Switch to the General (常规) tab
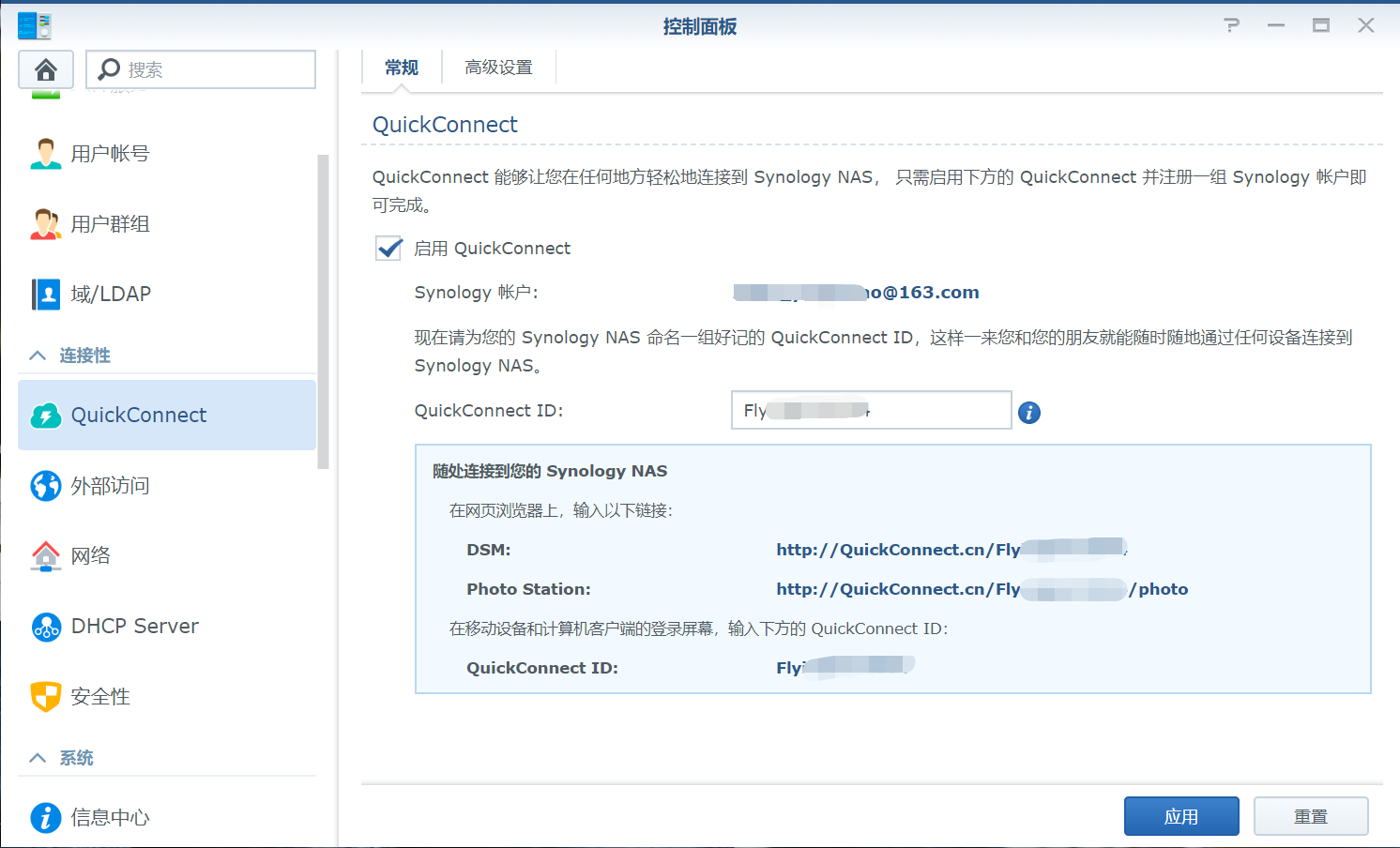This screenshot has height=848, width=1400. click(402, 68)
